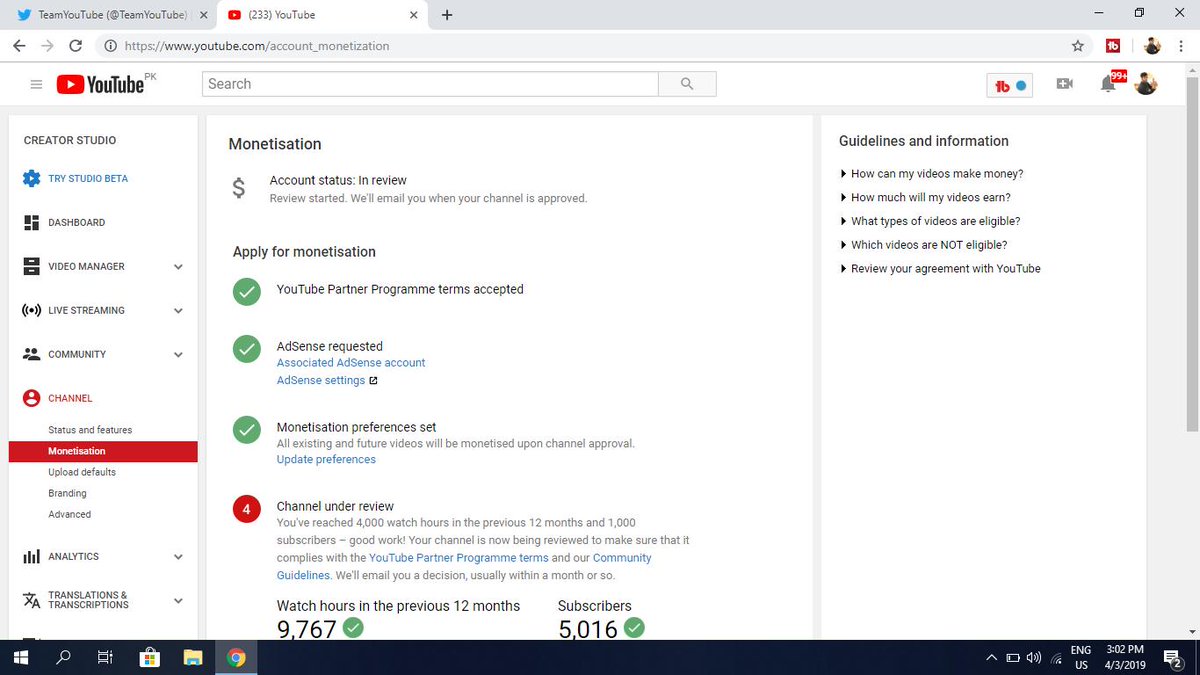Screen dimensions: 1200x675
Task: Expand the Live Streaming section
Action: coord(178,311)
